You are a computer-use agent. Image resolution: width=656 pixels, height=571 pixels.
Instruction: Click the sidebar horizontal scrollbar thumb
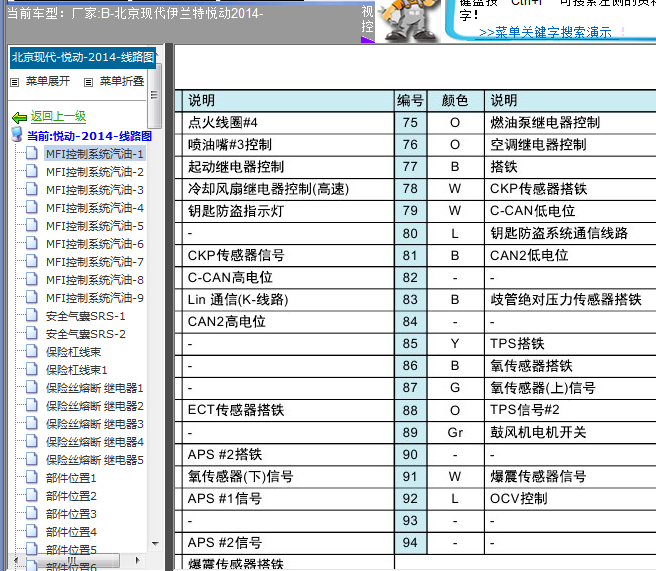[x=72, y=560]
